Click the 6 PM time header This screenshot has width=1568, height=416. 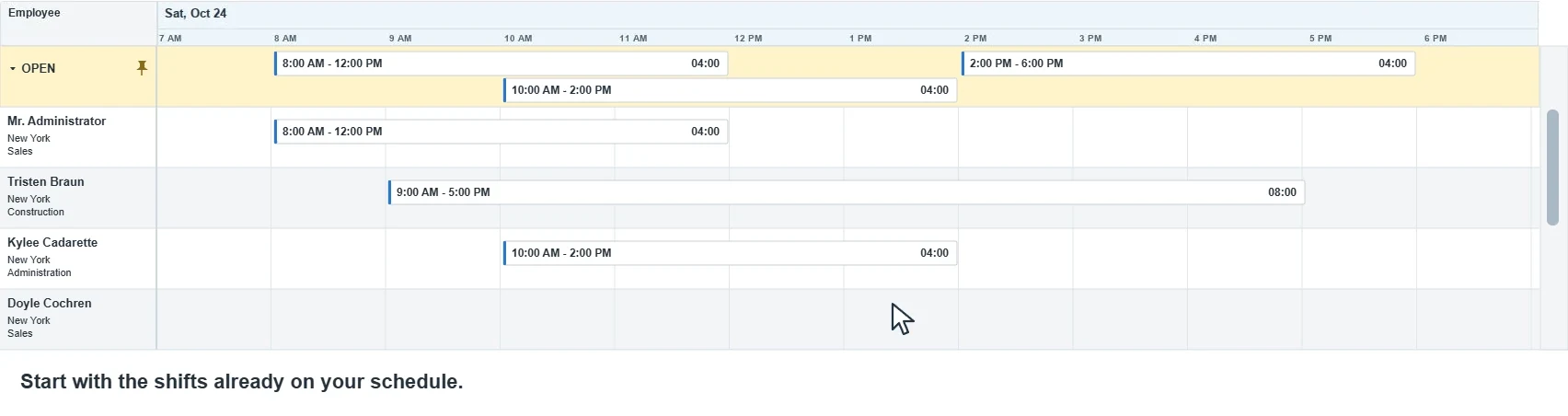(1435, 39)
